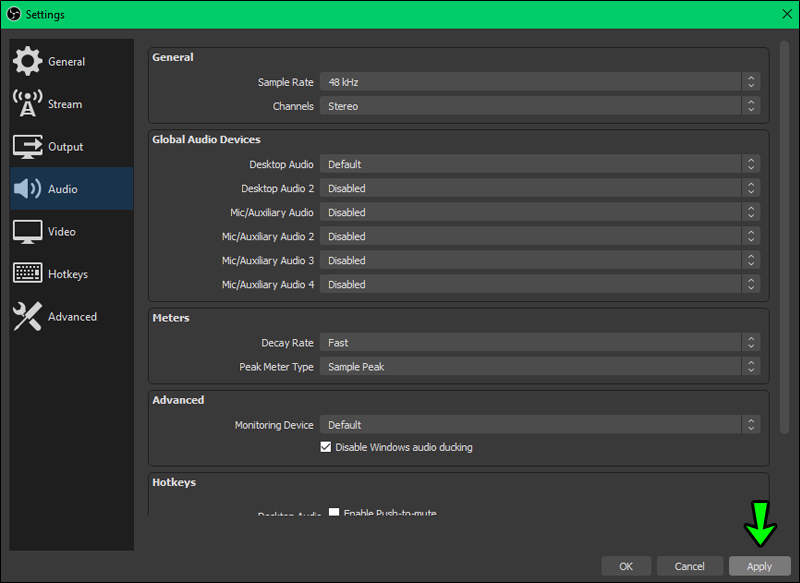This screenshot has width=800, height=583.
Task: Open Advanced wrench tools icon
Action: point(27,317)
